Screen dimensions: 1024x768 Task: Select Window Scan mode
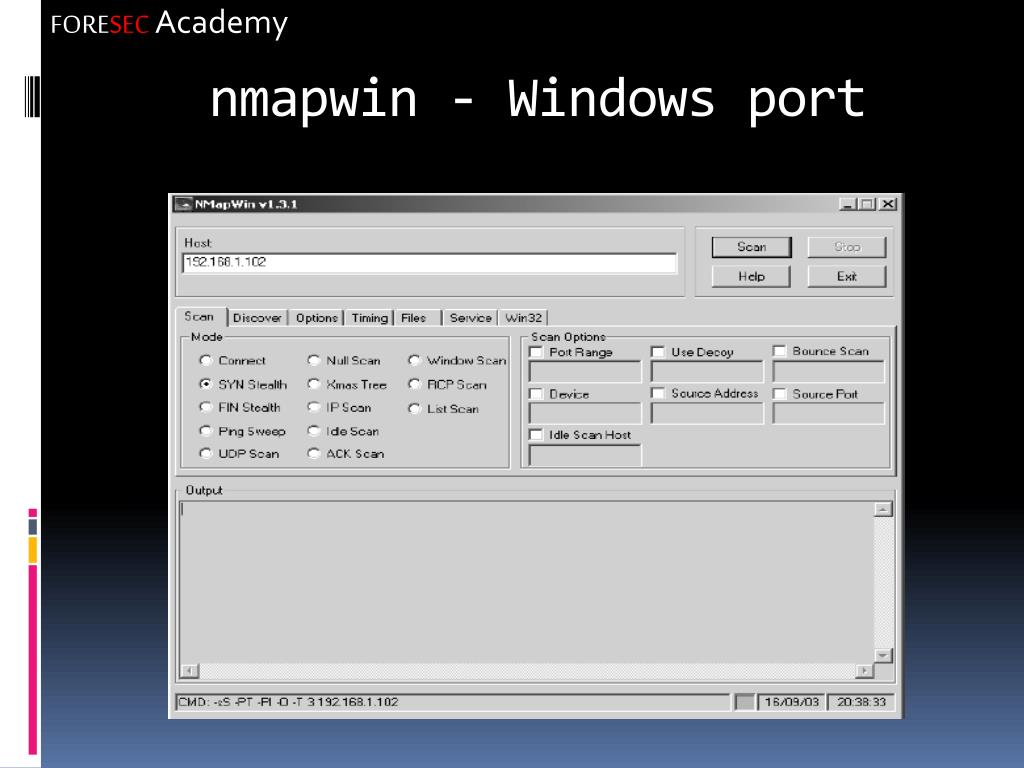(x=414, y=360)
